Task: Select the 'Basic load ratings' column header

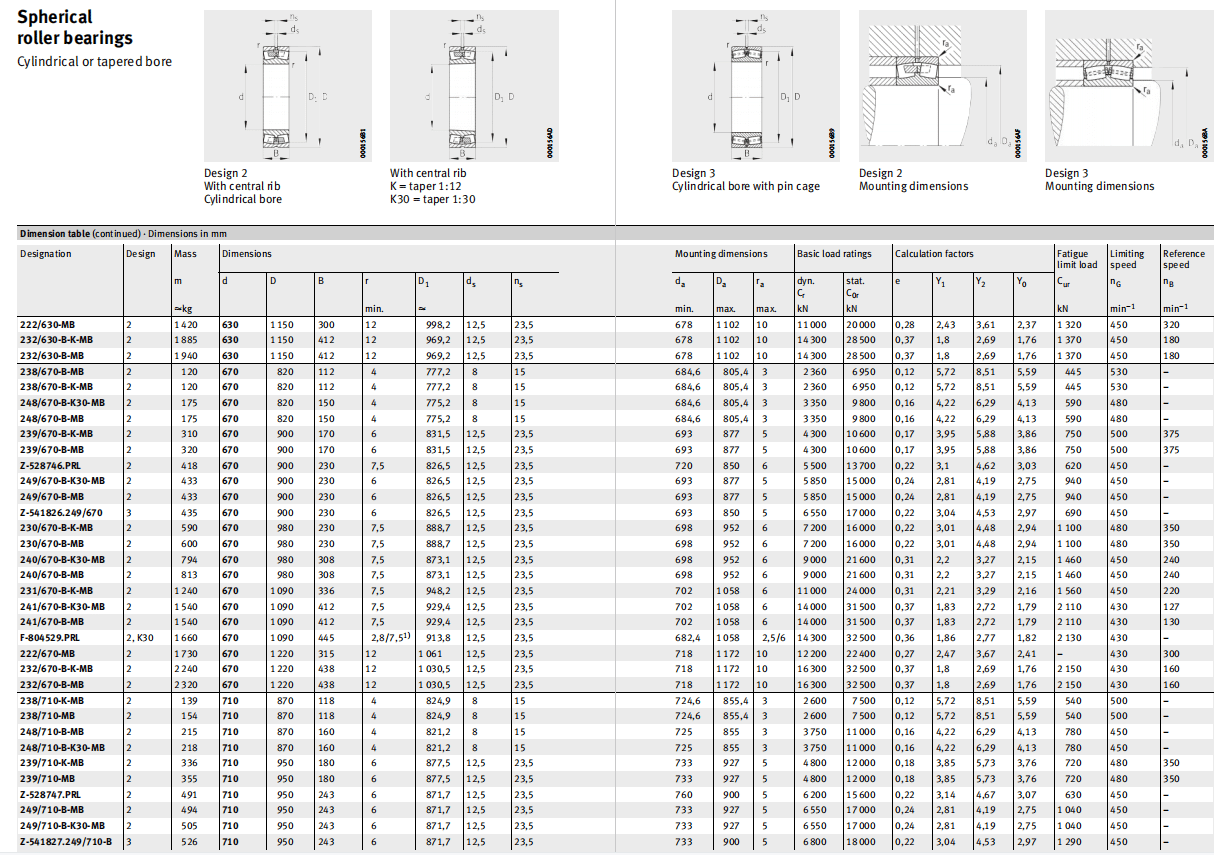Action: (x=834, y=254)
